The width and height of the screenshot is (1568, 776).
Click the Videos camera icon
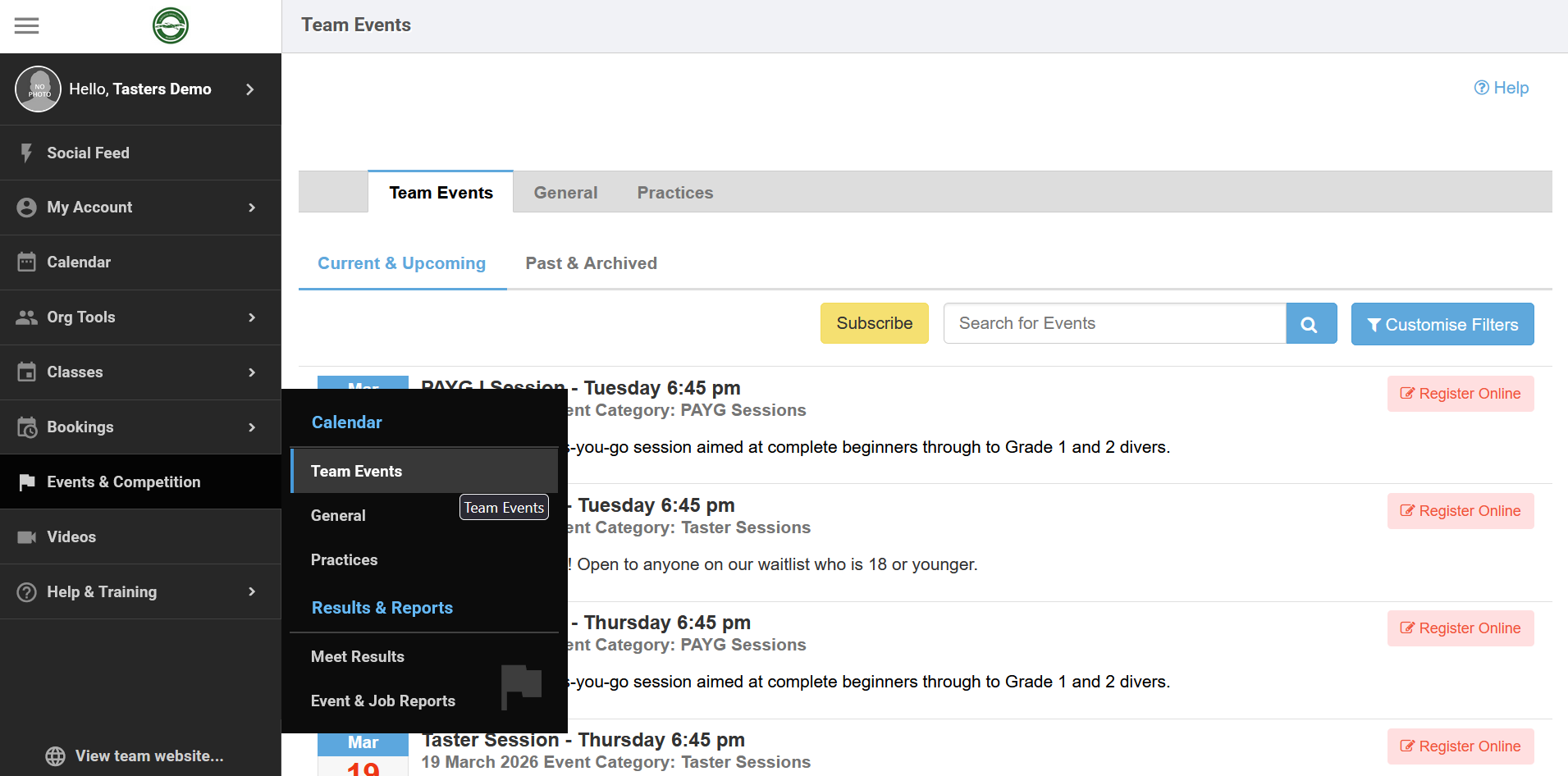[x=26, y=537]
